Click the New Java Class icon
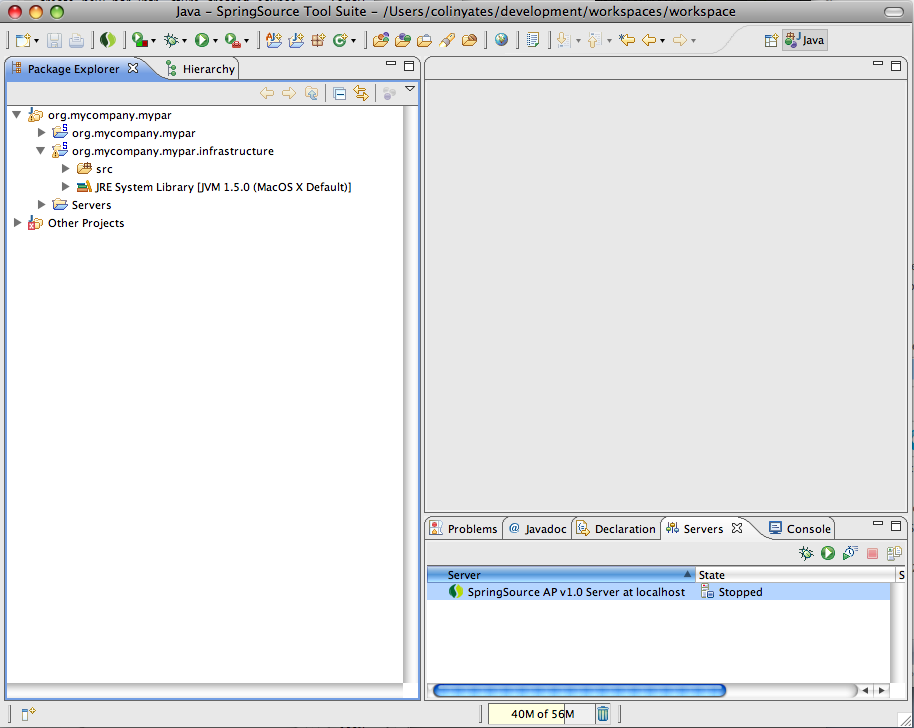Image resolution: width=914 pixels, height=728 pixels. click(340, 40)
